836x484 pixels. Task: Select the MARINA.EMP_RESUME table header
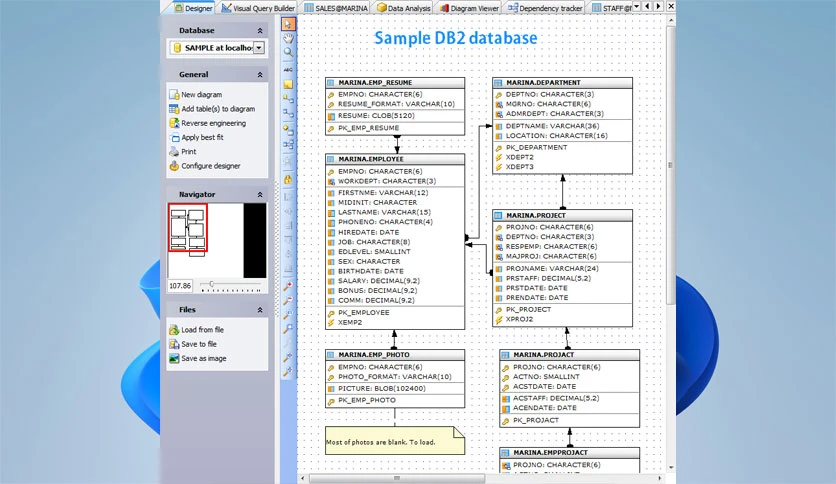(395, 83)
